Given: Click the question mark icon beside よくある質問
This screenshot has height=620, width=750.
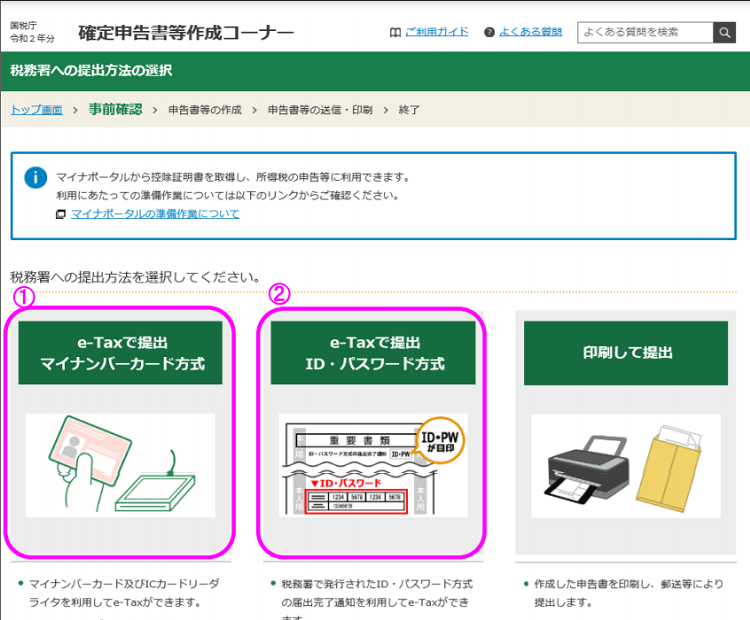Looking at the screenshot, I should pyautogui.click(x=489, y=33).
